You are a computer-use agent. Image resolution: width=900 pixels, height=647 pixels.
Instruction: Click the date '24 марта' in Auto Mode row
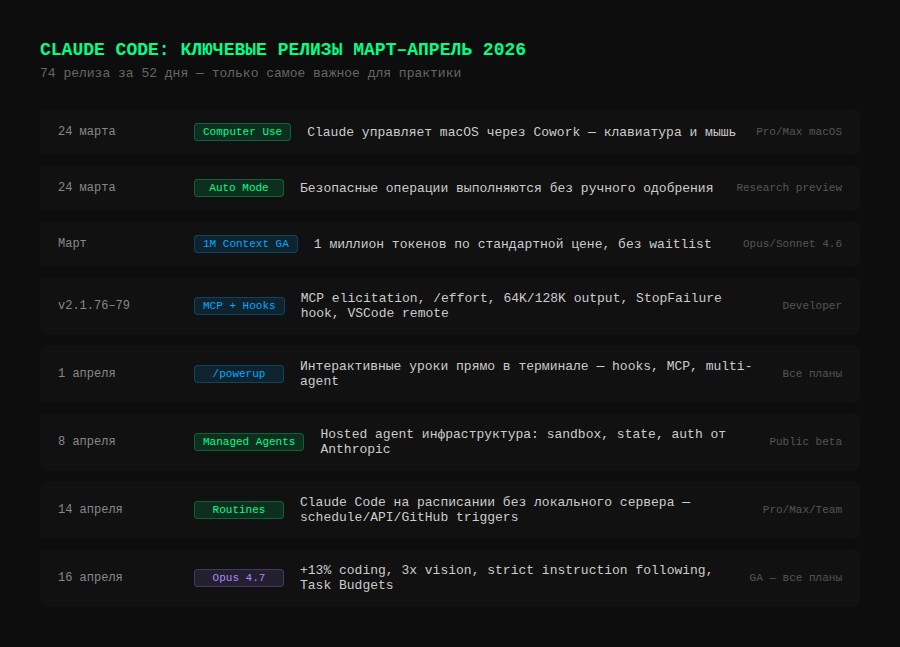pyautogui.click(x=87, y=187)
